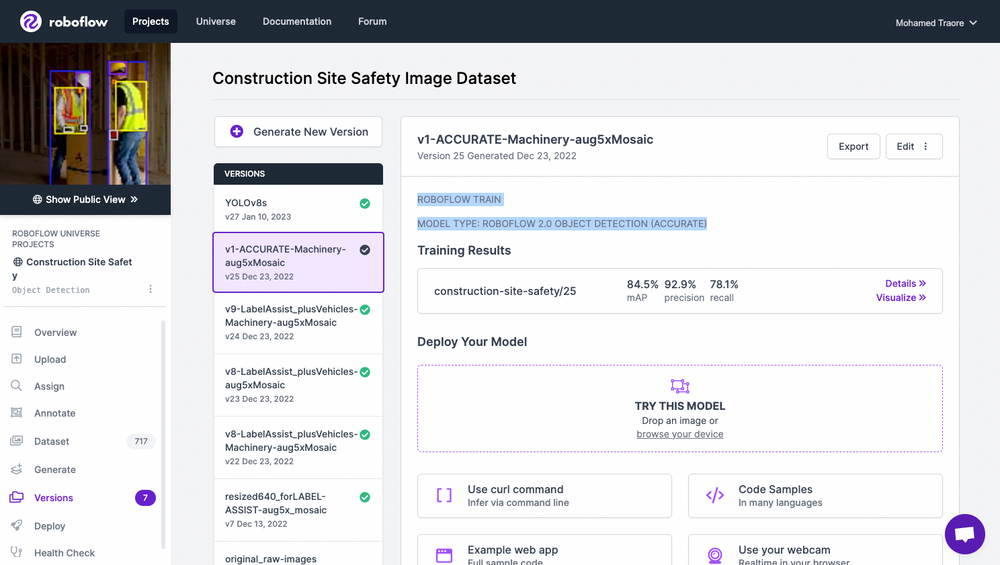This screenshot has width=1000, height=565.
Task: Click the Try This Model drop area
Action: coord(680,408)
